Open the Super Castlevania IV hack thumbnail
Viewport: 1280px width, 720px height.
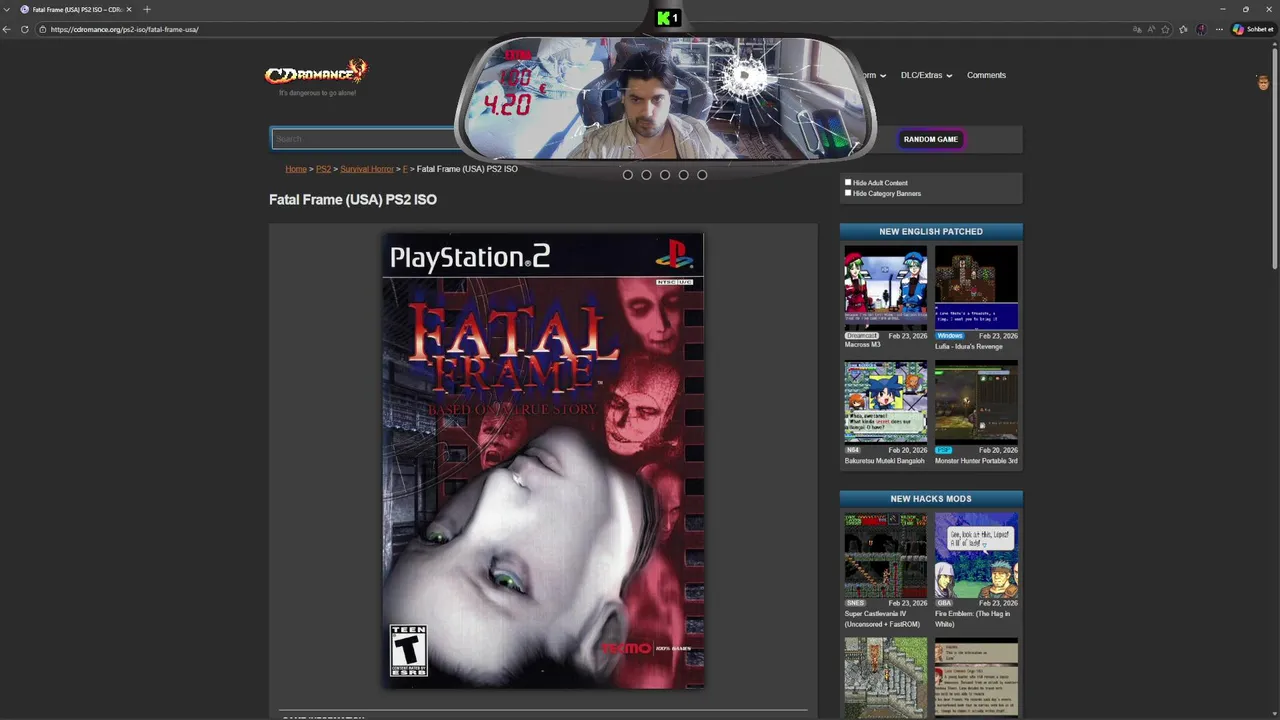tap(885, 555)
